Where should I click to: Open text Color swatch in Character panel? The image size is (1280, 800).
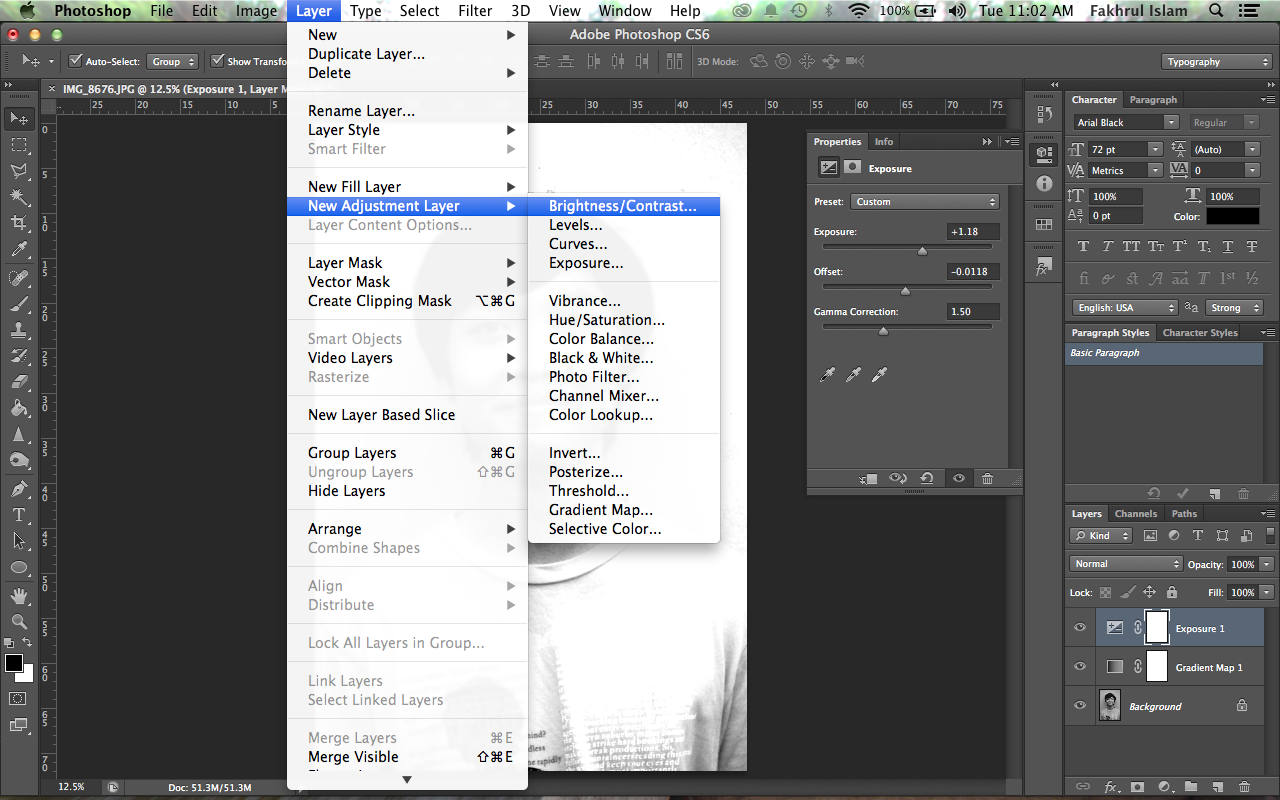click(x=1233, y=216)
